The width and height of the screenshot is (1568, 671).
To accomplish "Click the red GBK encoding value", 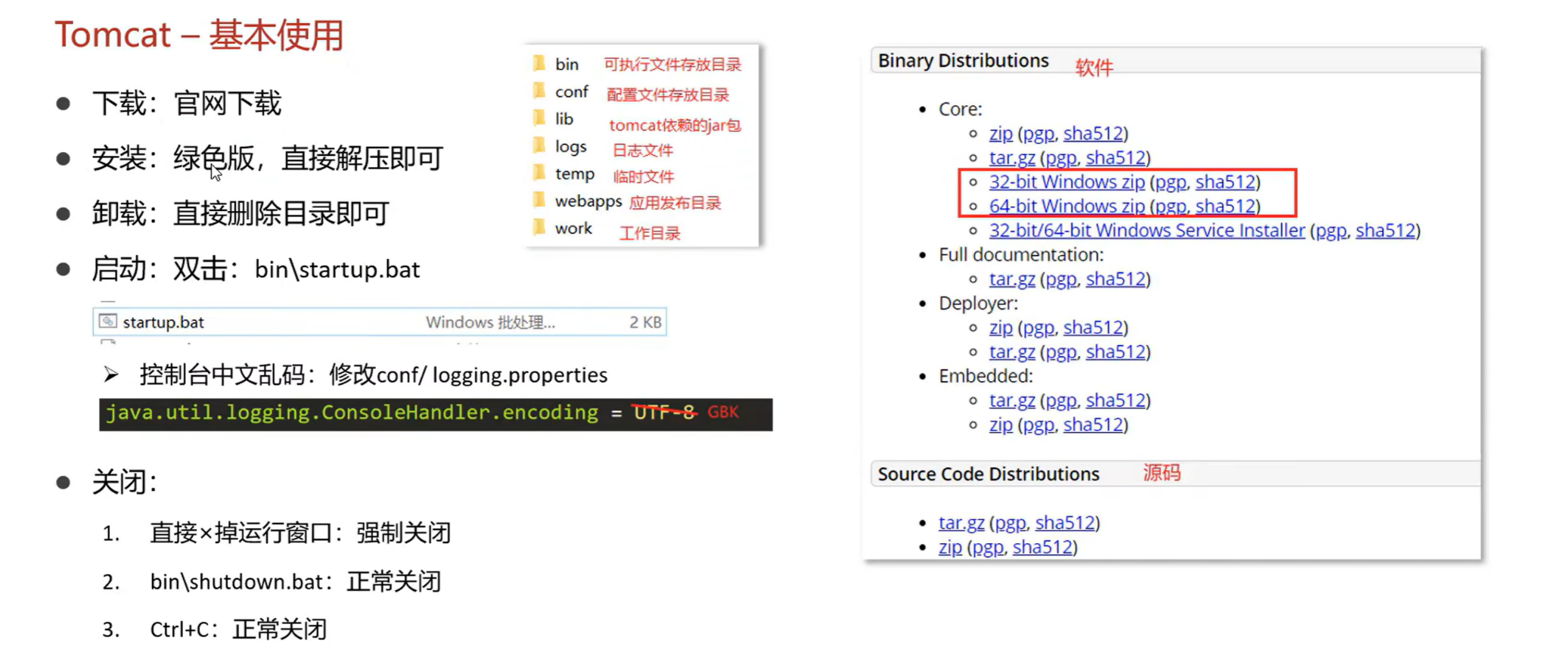I will (723, 412).
